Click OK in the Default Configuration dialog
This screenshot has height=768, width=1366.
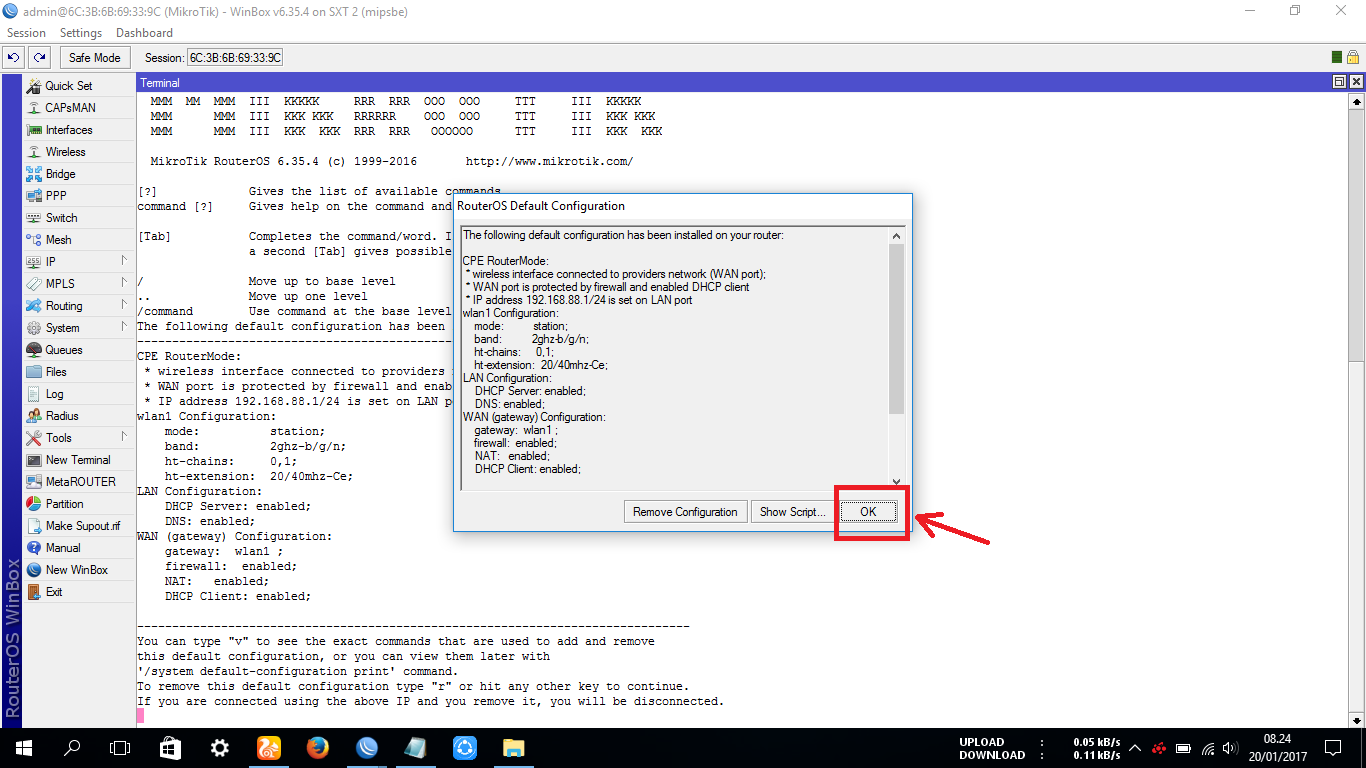point(868,512)
